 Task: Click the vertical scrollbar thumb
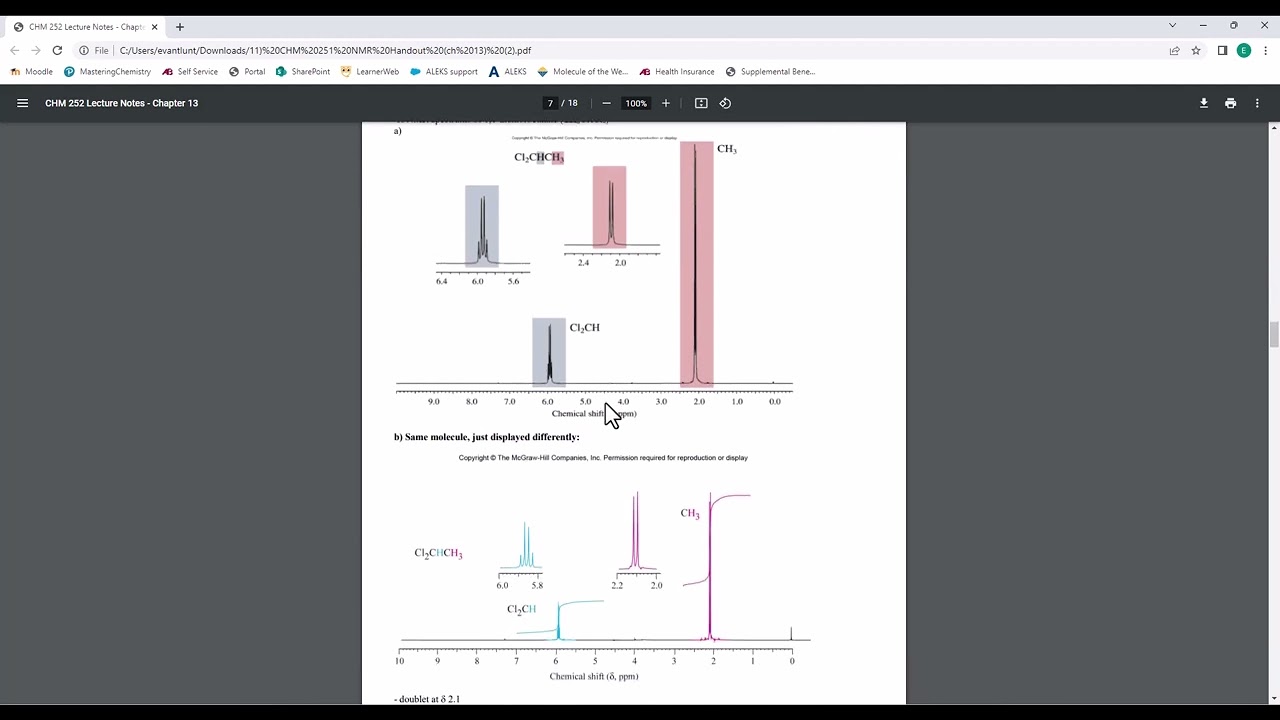(1273, 334)
